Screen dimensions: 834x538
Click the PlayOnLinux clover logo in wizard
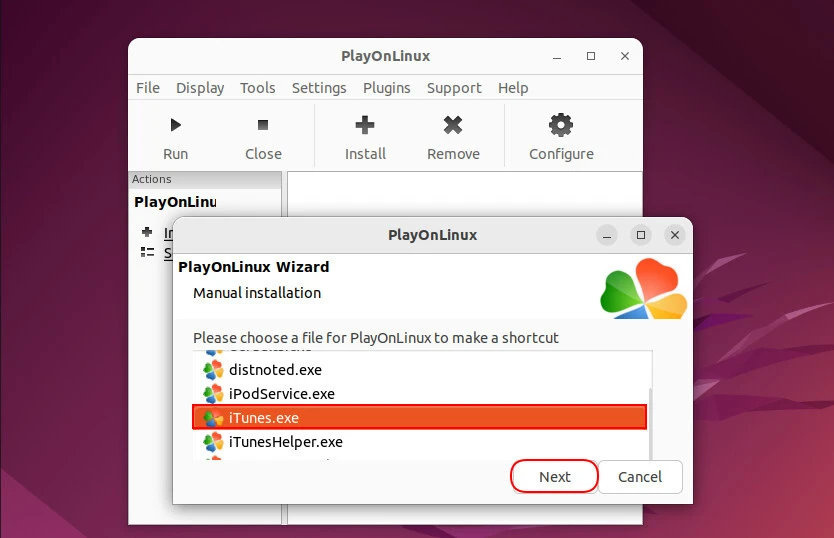tap(643, 289)
